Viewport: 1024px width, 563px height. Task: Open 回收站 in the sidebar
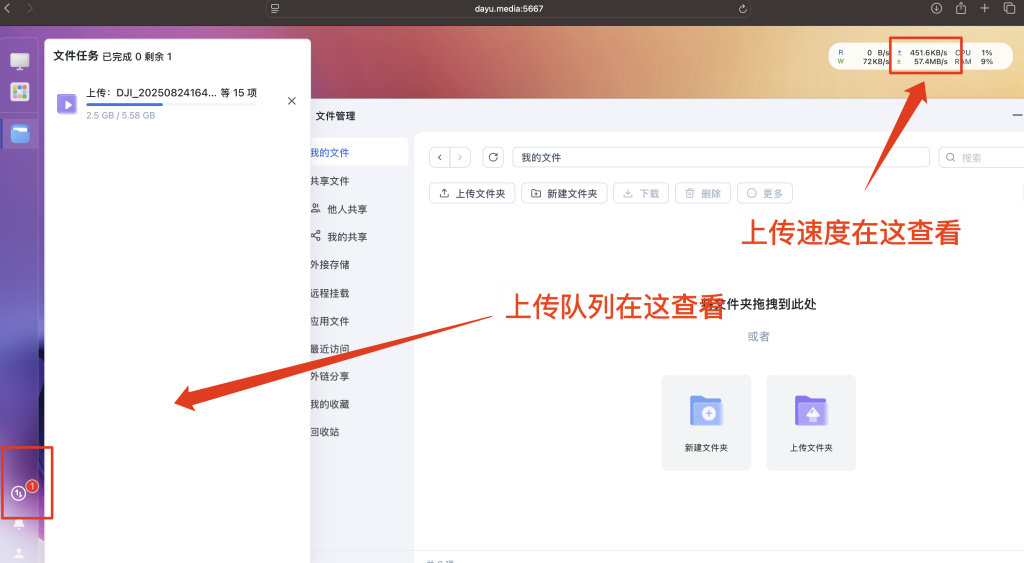325,432
